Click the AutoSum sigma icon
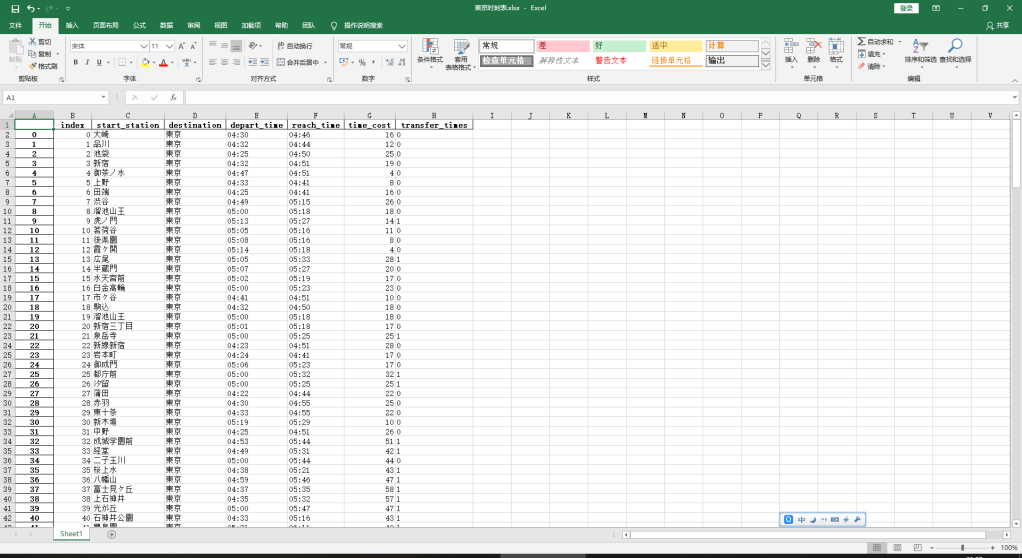 (862, 42)
